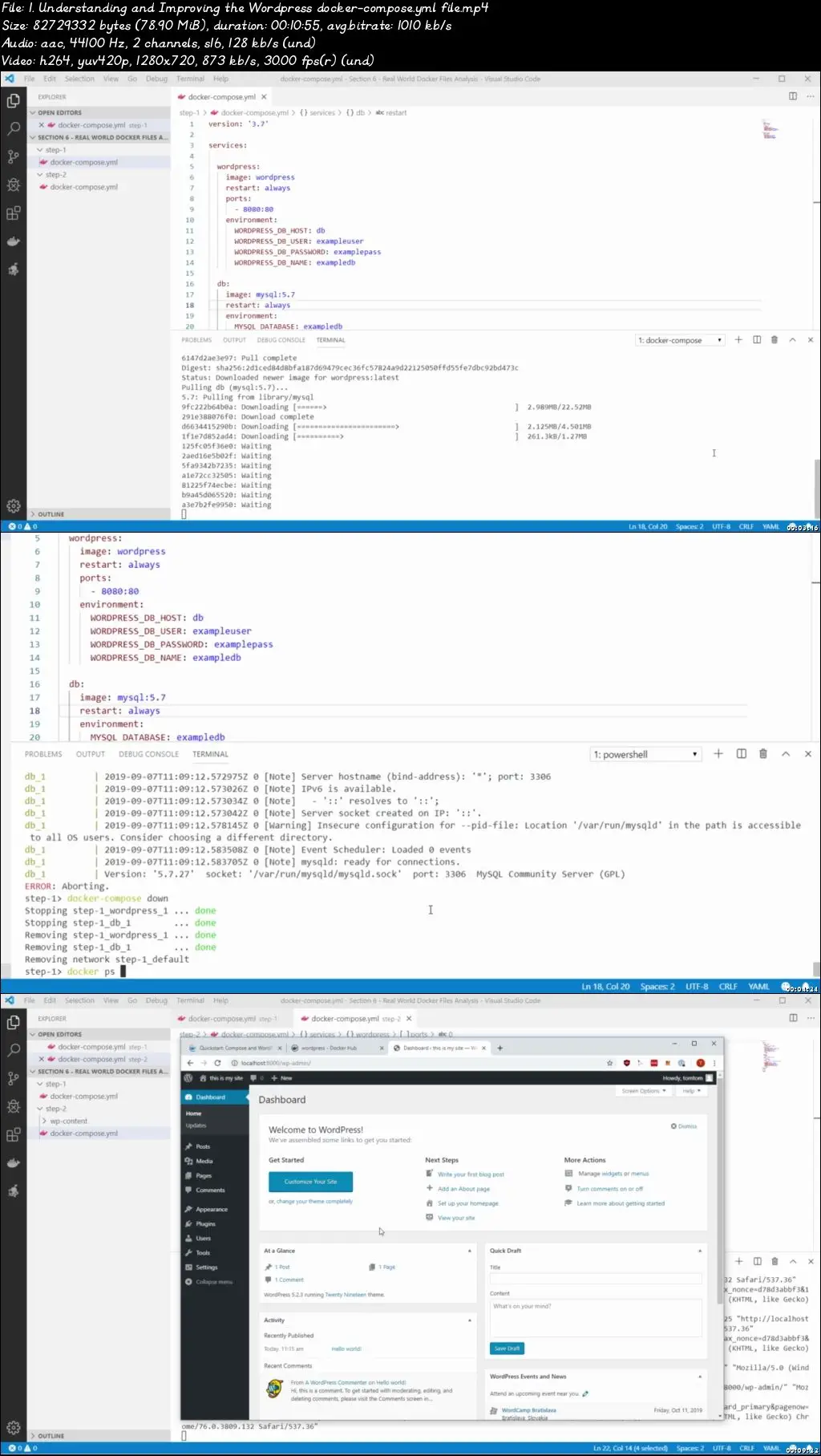
Task: Collapse the At a Glance widget
Action: (x=470, y=1251)
